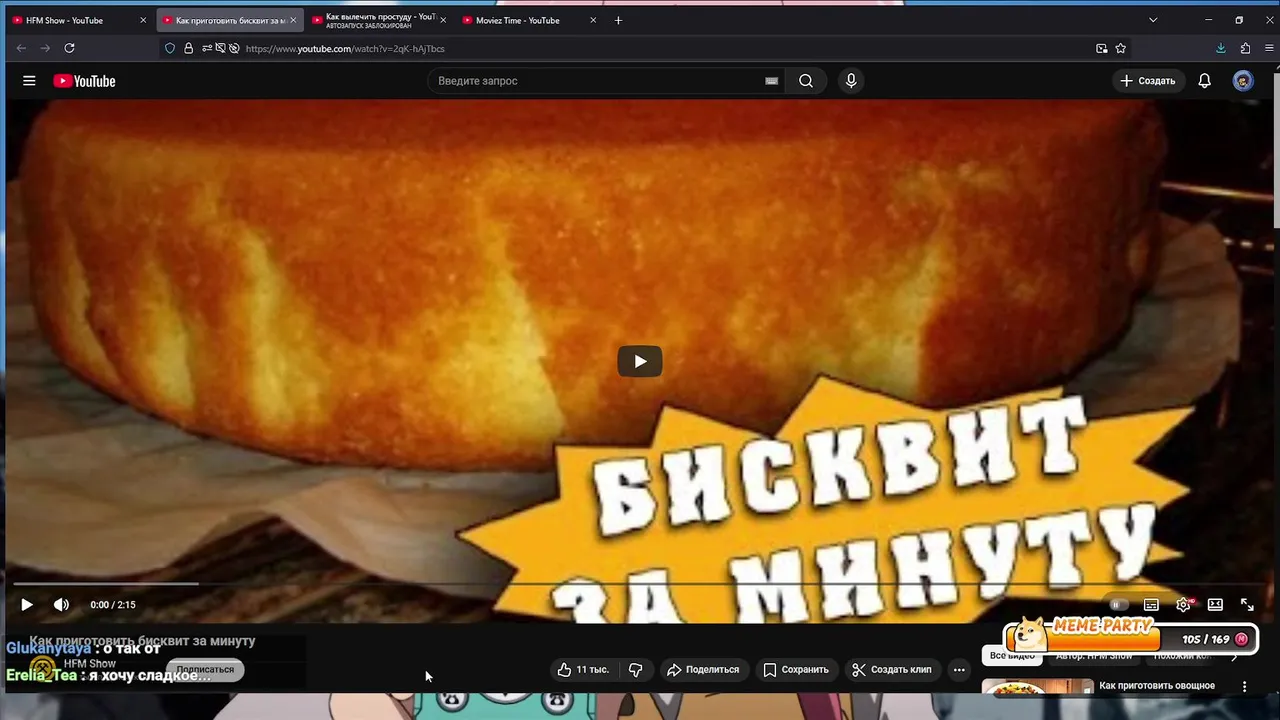Open the YouTube guide hamburger menu
Screen dimensions: 1280x720
(x=29, y=81)
